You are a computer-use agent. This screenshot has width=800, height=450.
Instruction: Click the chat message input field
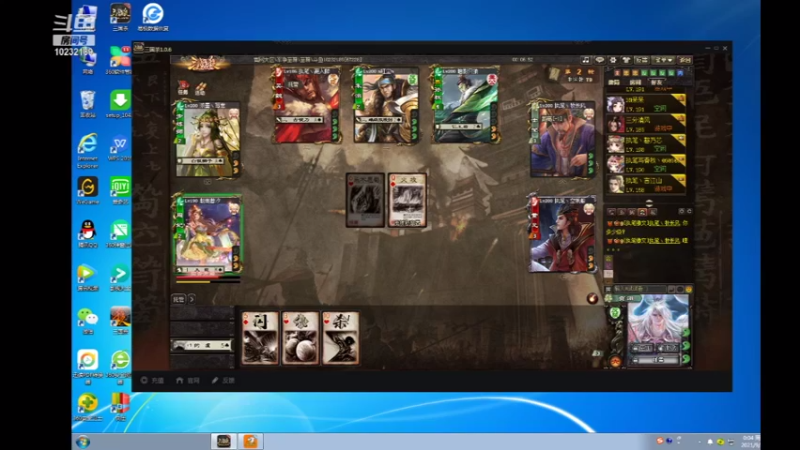click(x=640, y=289)
